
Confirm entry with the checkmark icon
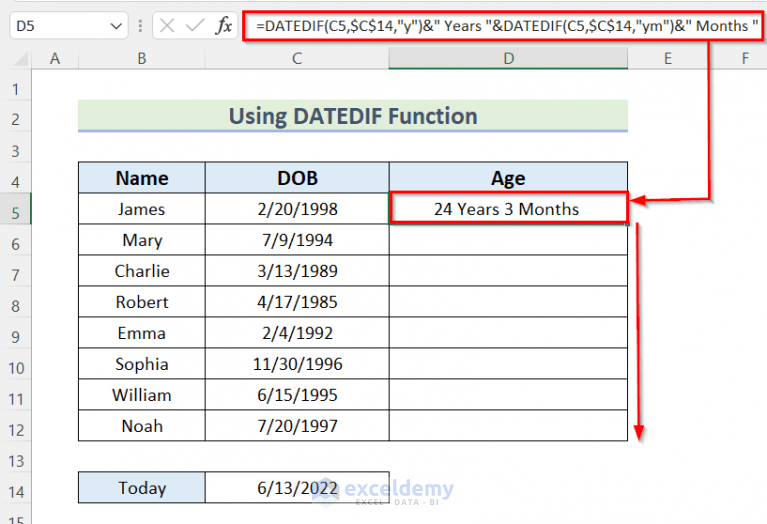click(x=195, y=25)
